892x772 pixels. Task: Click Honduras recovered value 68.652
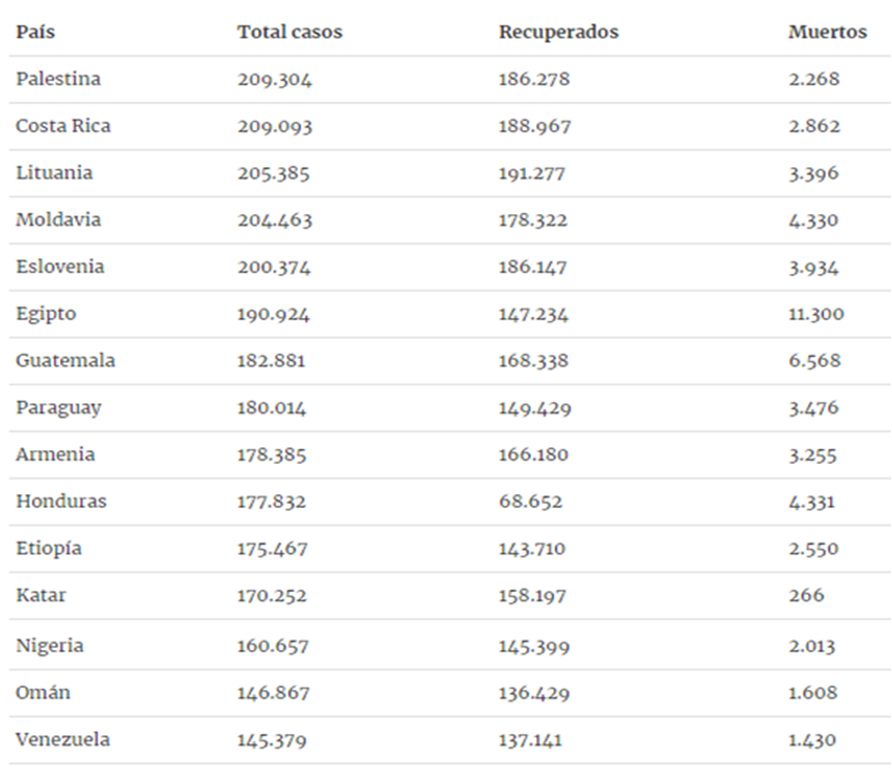click(x=531, y=502)
